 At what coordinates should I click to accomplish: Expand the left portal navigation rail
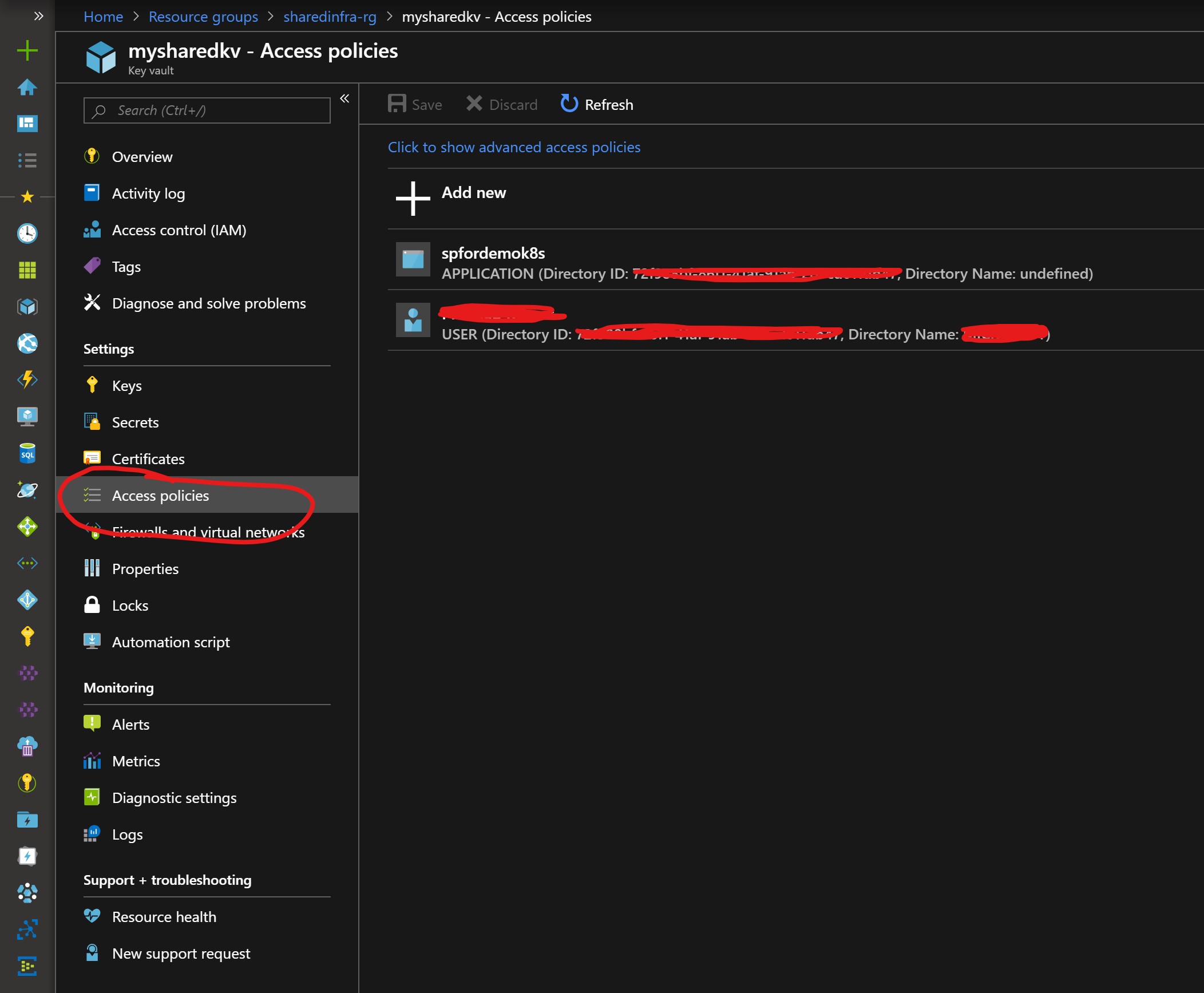[38, 16]
